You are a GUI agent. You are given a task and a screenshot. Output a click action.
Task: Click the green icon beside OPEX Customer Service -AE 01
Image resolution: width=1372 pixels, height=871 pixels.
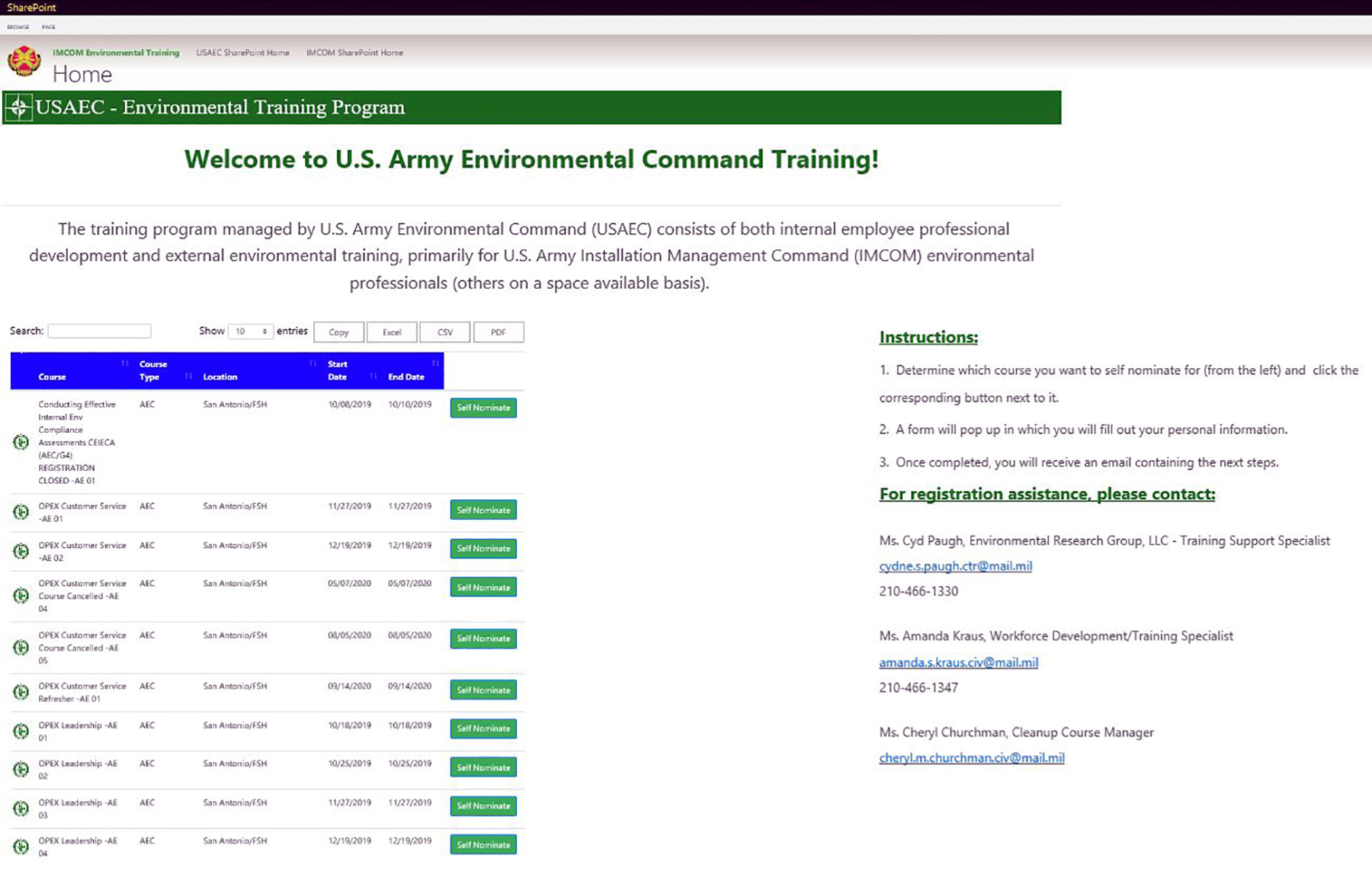click(20, 511)
